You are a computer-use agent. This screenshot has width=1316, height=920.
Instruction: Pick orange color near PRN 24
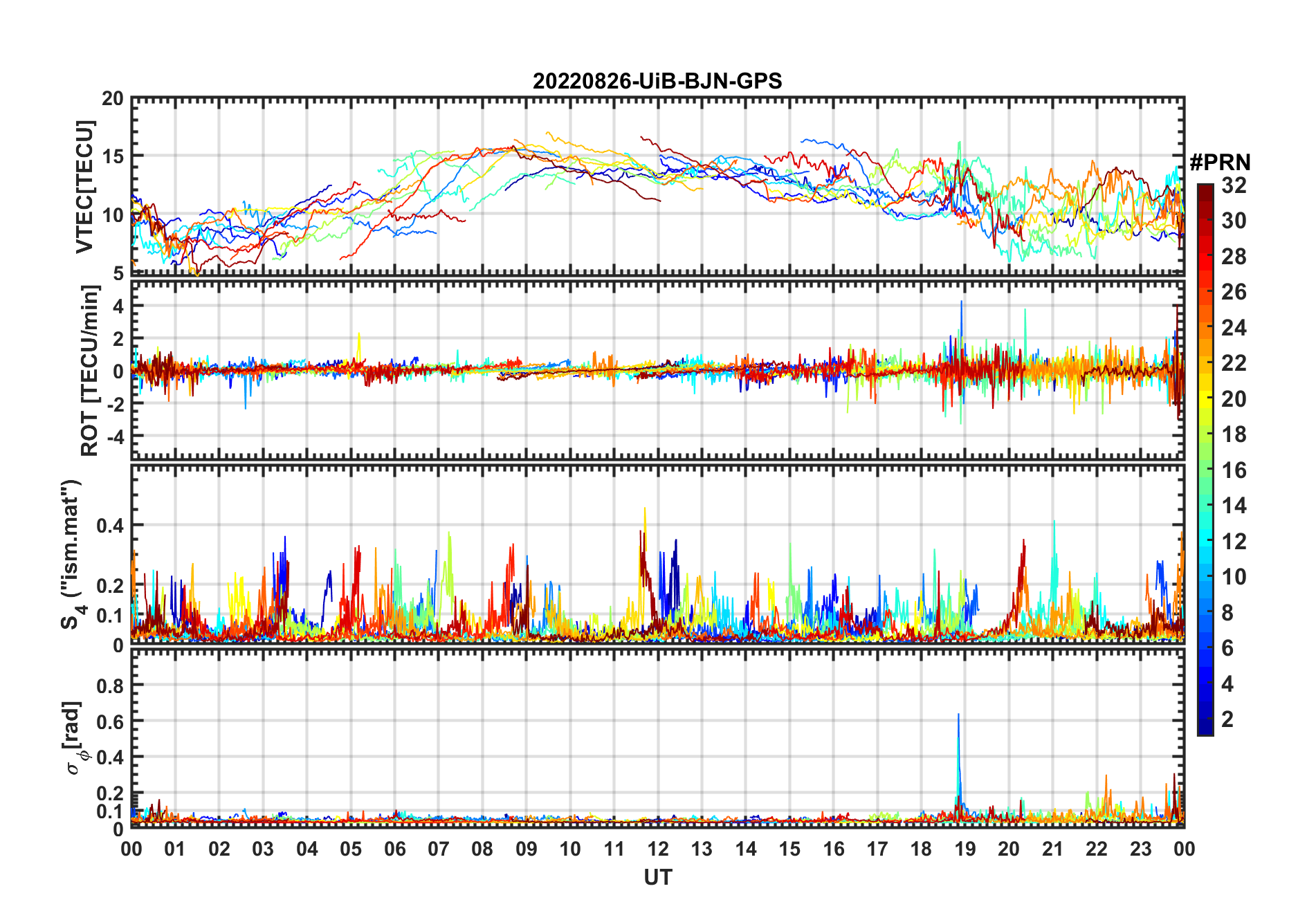click(1205, 327)
